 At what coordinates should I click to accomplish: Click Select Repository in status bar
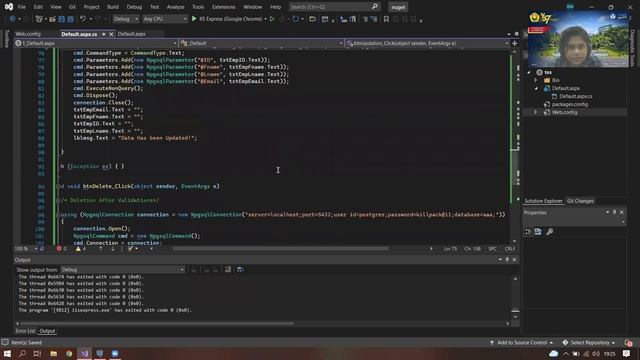589,342
